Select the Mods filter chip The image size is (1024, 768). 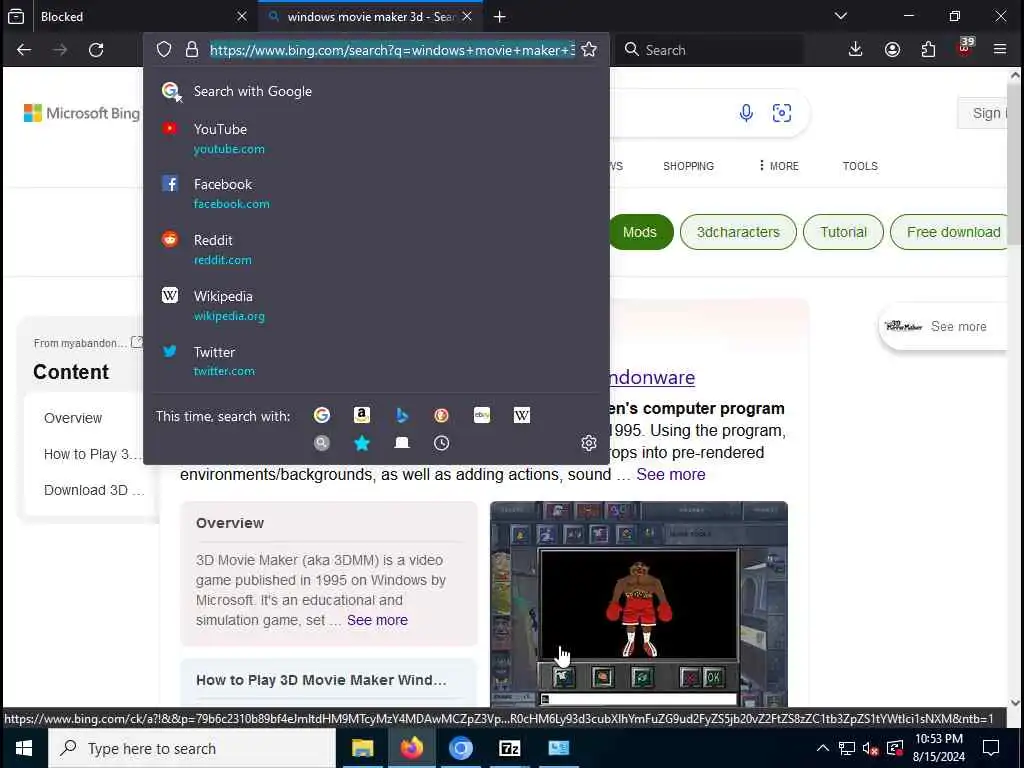640,232
